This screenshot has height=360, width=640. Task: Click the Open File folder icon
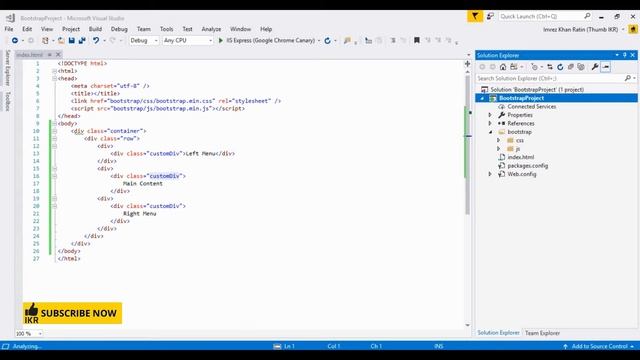(61, 40)
